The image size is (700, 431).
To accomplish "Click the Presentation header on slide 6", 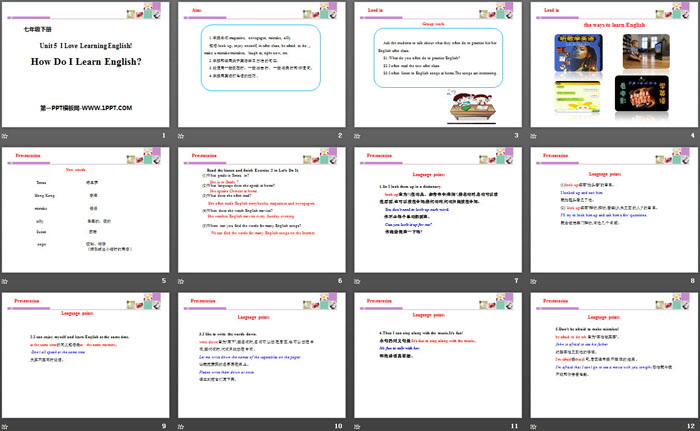I will pyautogui.click(x=205, y=155).
